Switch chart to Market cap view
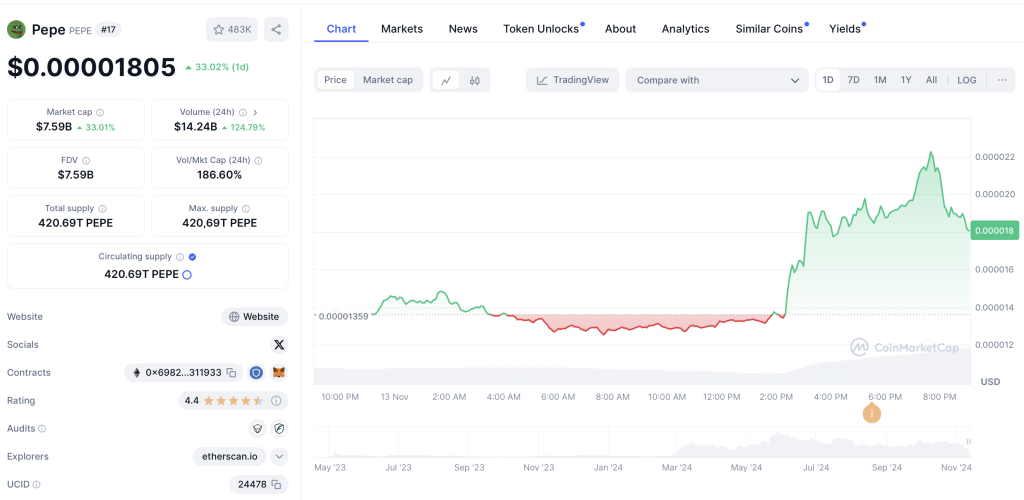 (x=388, y=80)
